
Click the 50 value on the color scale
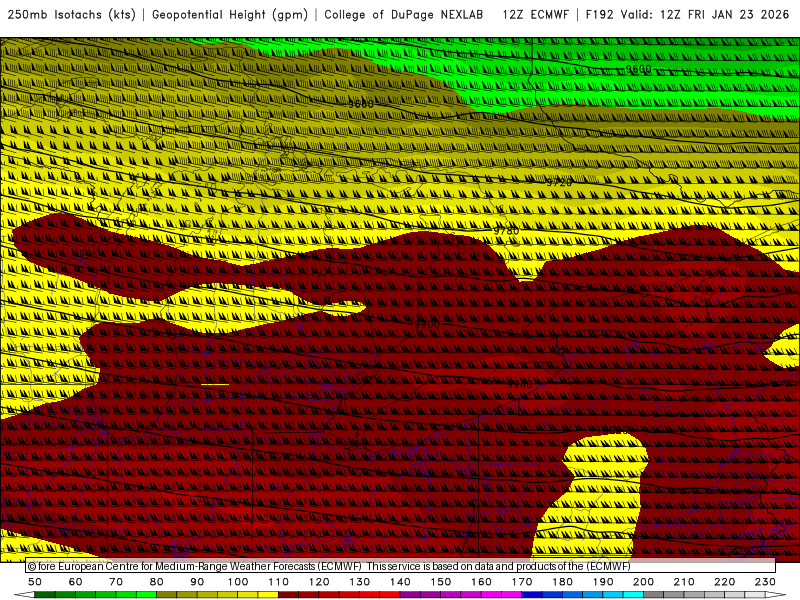35,582
